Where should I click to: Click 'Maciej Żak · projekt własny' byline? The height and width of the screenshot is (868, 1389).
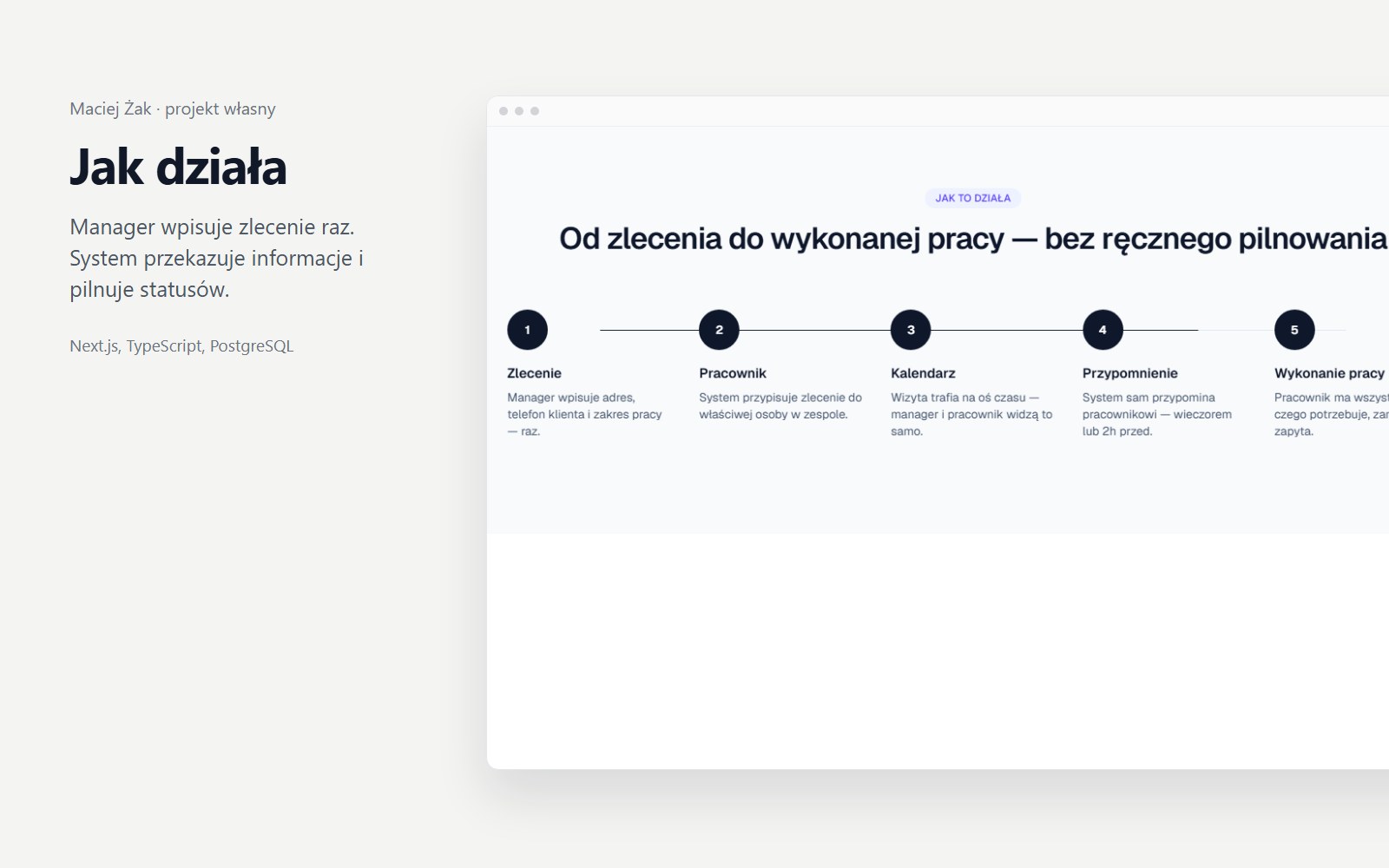pyautogui.click(x=173, y=108)
